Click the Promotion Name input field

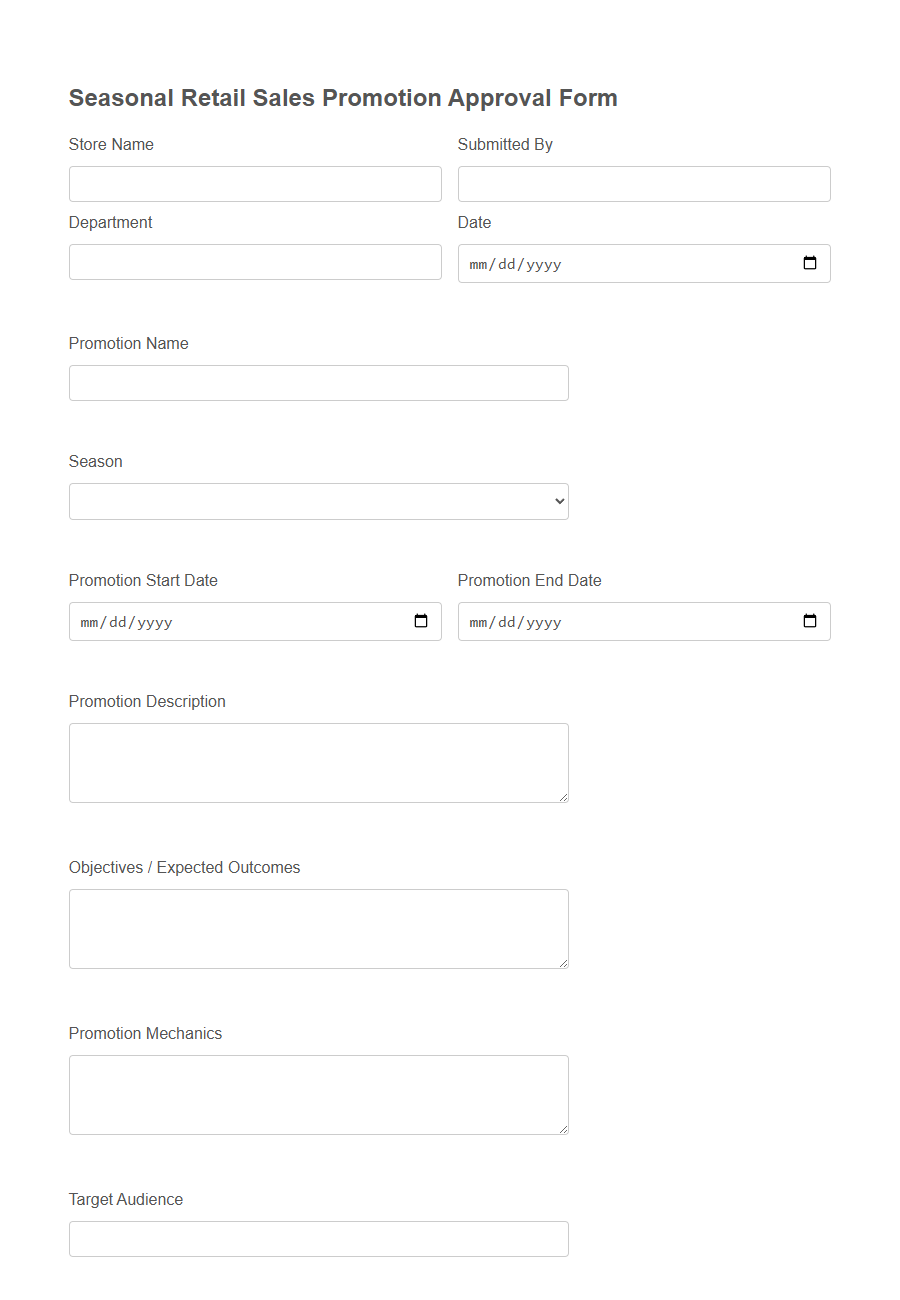coord(318,383)
